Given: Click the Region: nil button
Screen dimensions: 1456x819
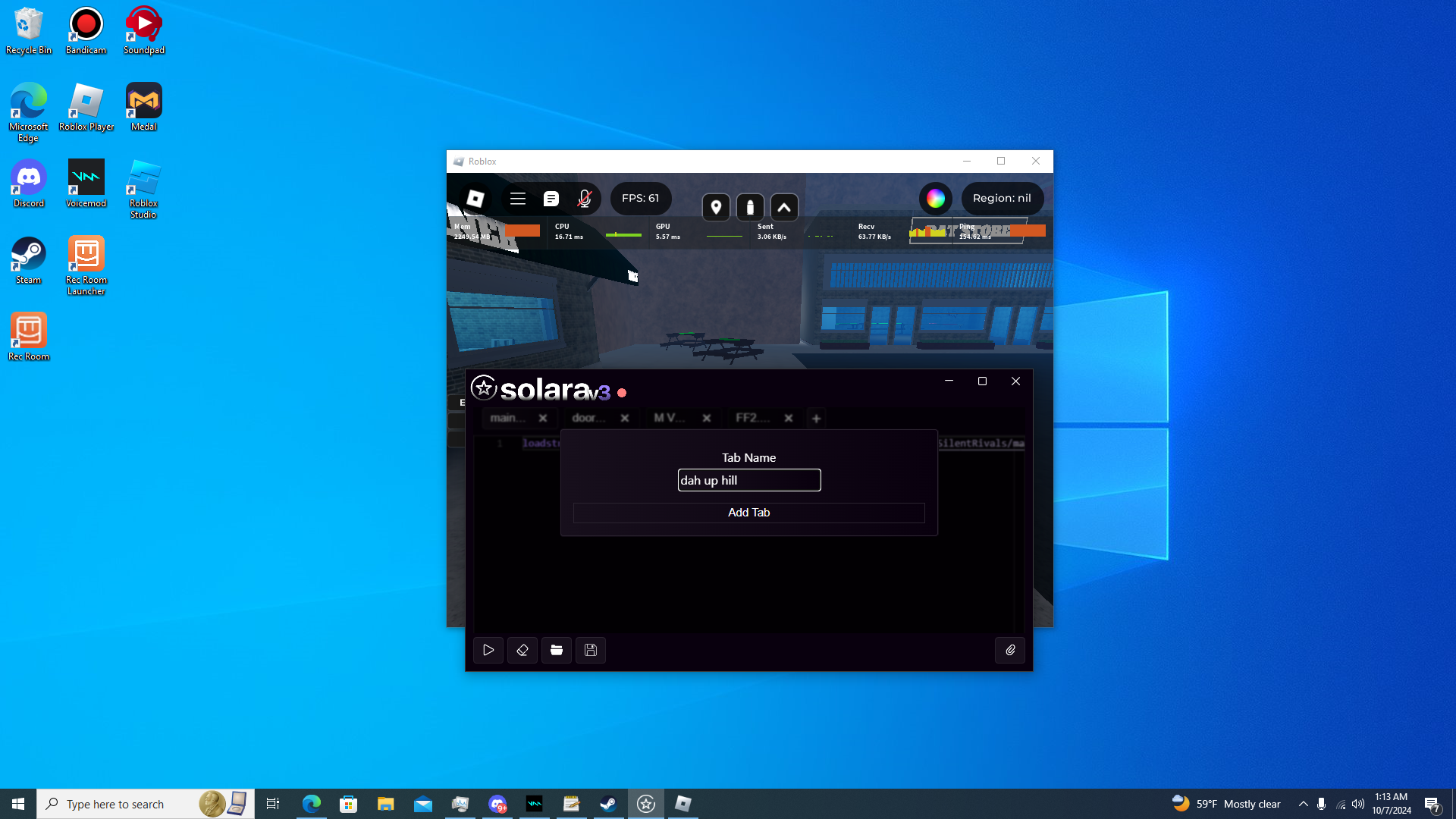Looking at the screenshot, I should tap(1002, 199).
